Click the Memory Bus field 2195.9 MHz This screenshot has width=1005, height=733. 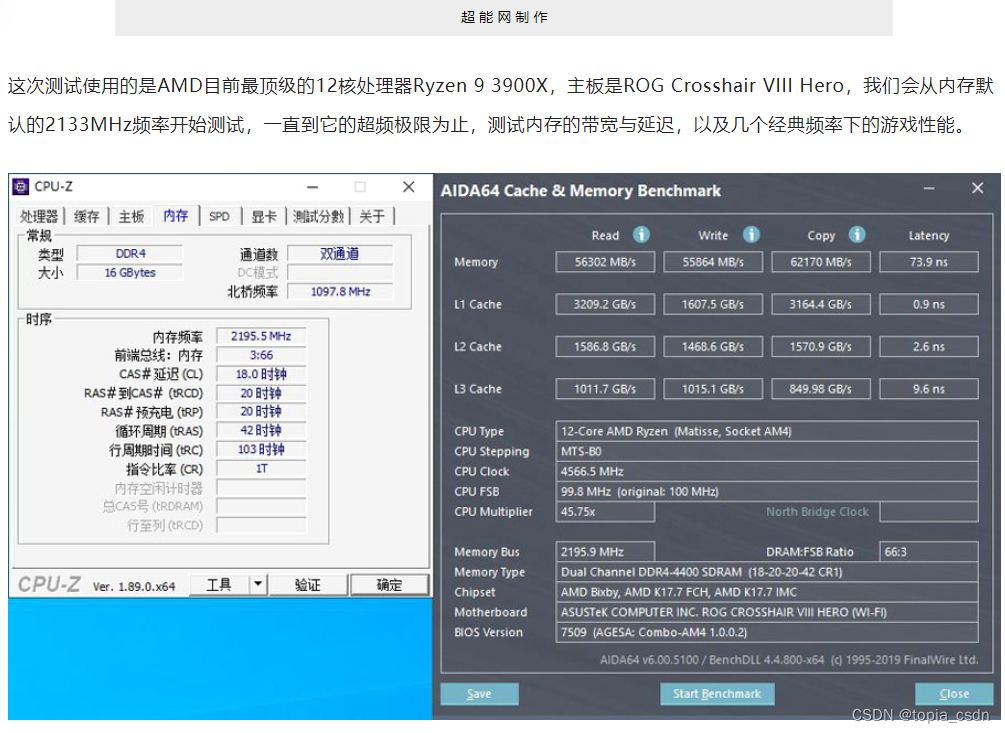[605, 552]
